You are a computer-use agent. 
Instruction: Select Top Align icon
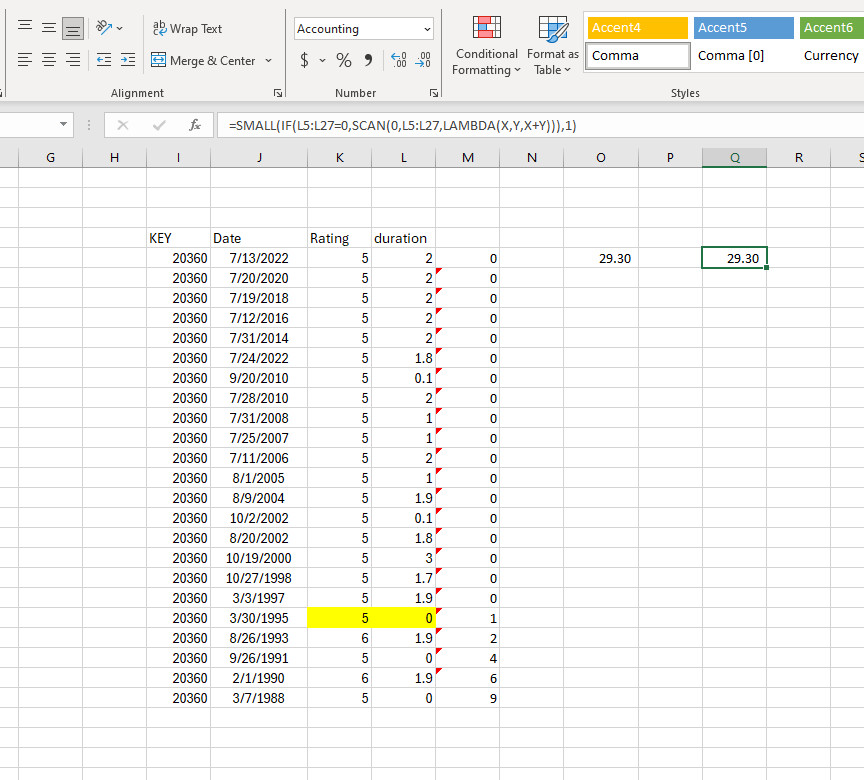[x=25, y=28]
